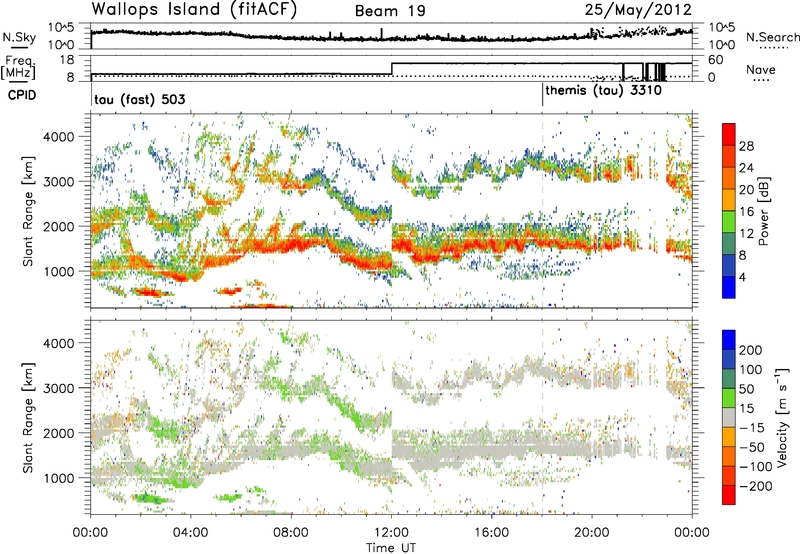Click the "16:00" time tick label
800x554 pixels.
491,533
